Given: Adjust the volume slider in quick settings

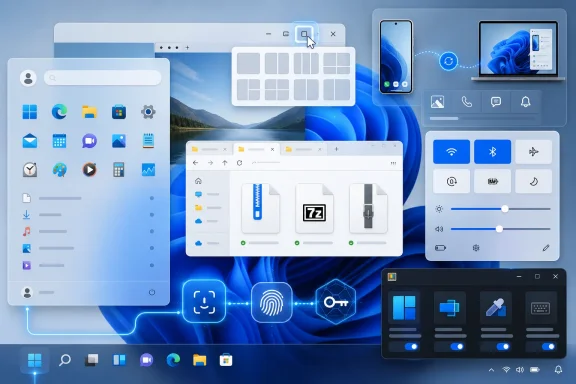Looking at the screenshot, I should point(500,229).
